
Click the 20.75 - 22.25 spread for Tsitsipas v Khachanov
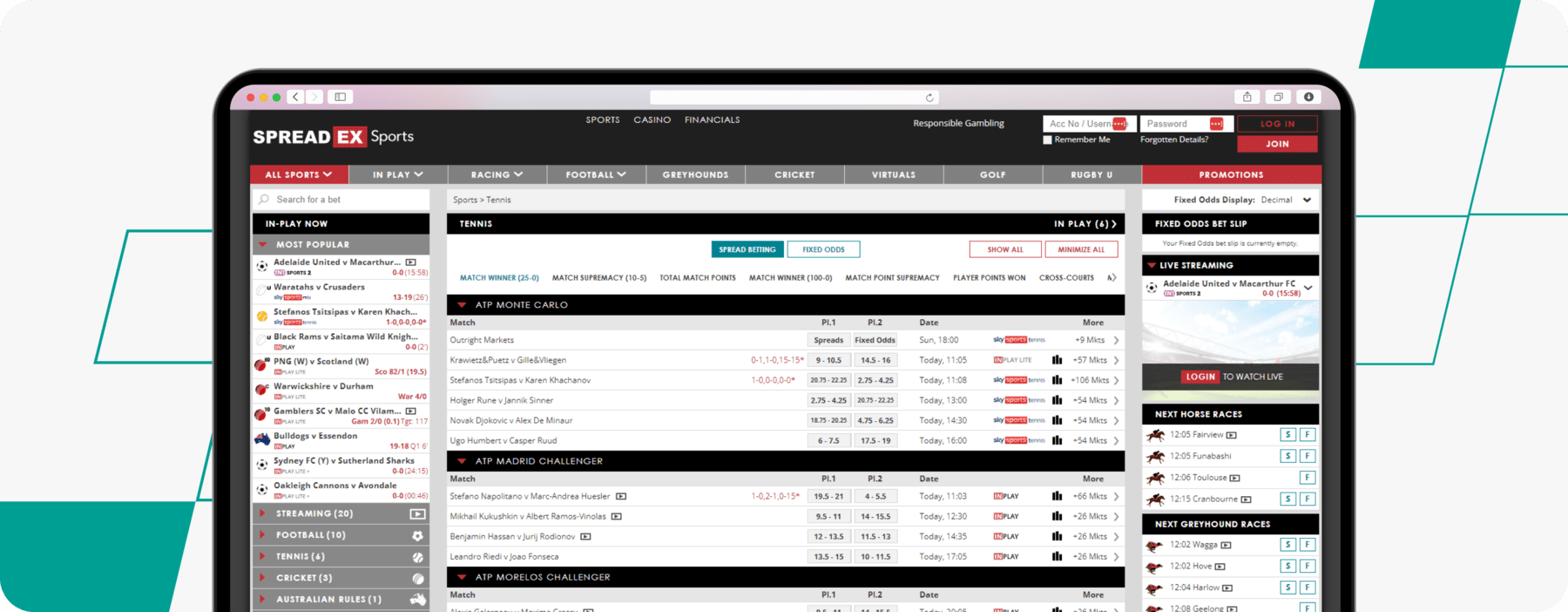click(828, 380)
